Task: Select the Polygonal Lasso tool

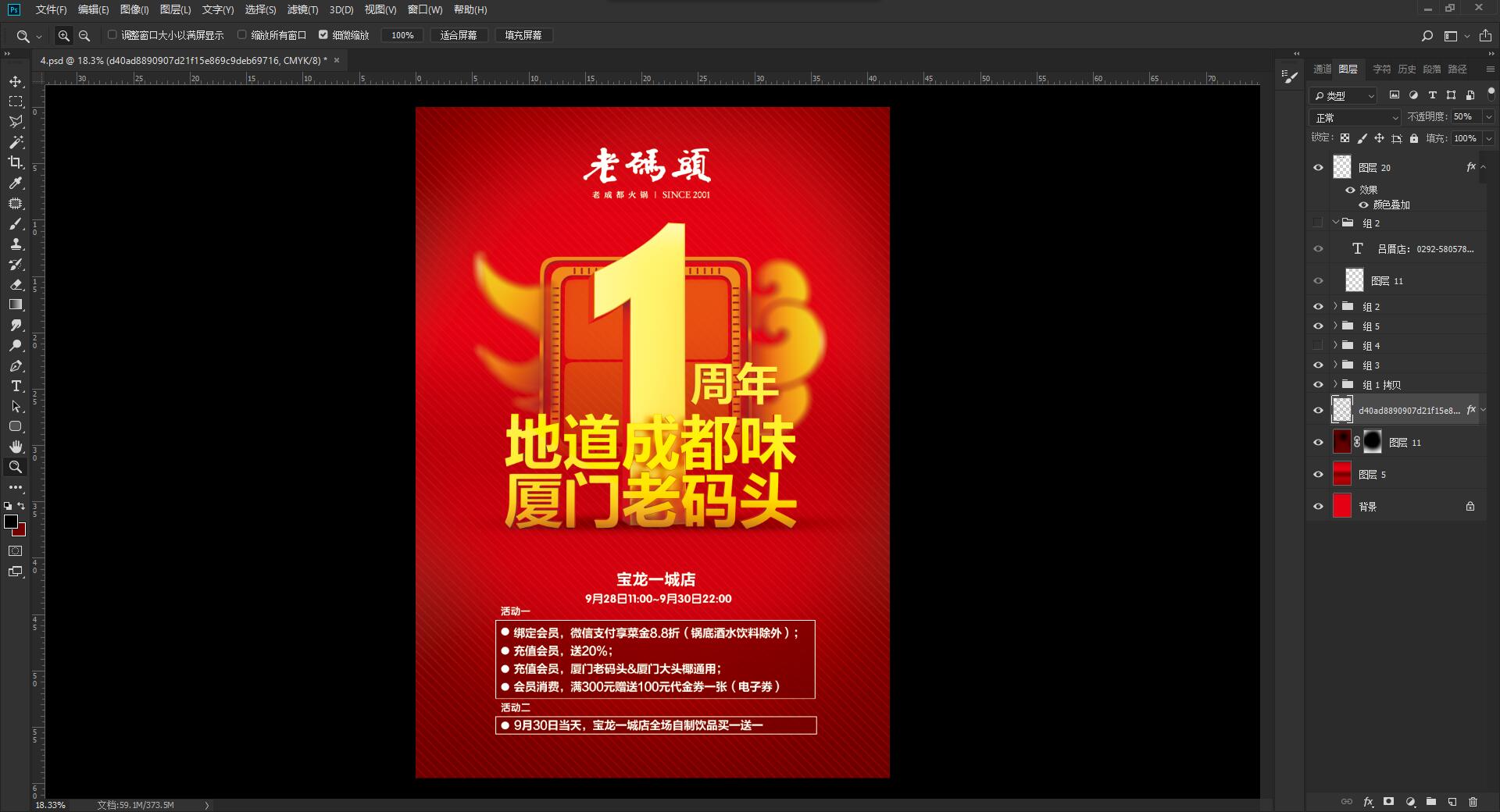Action: coord(16,122)
